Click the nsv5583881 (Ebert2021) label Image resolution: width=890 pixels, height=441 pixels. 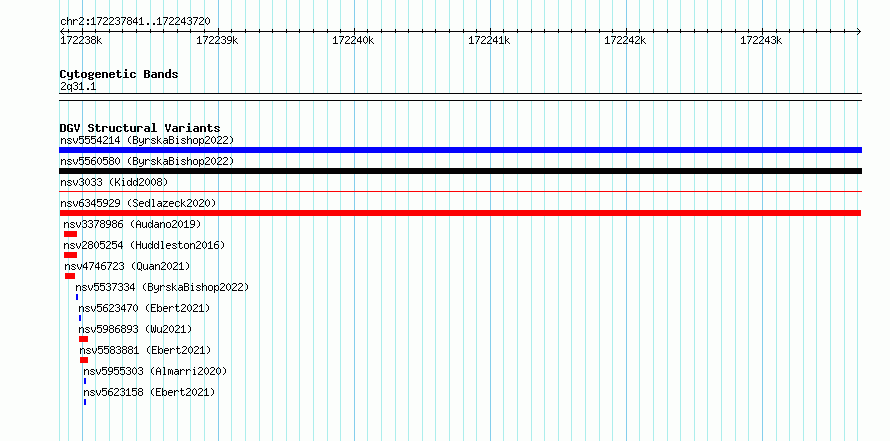point(145,350)
